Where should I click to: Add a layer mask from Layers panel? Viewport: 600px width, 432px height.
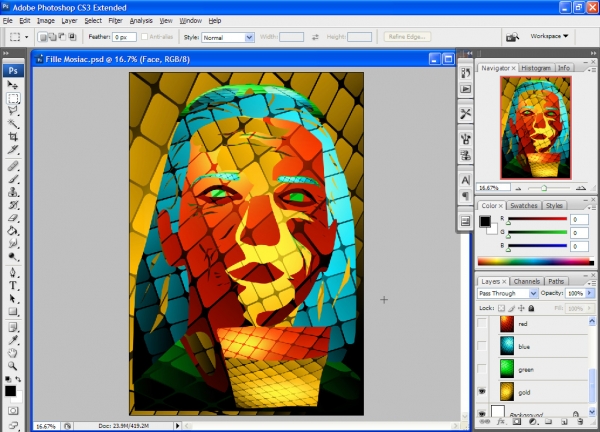[517, 422]
